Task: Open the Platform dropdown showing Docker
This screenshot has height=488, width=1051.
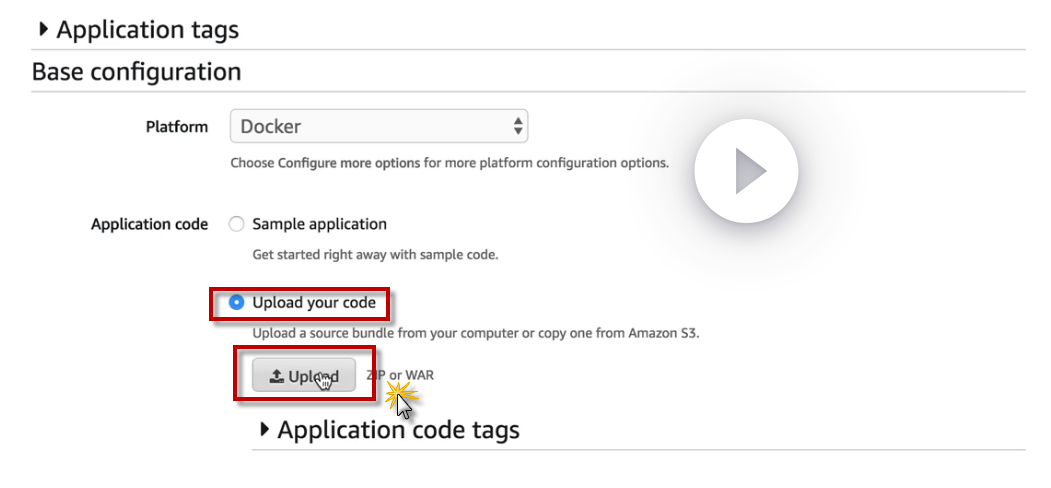Action: (x=378, y=127)
